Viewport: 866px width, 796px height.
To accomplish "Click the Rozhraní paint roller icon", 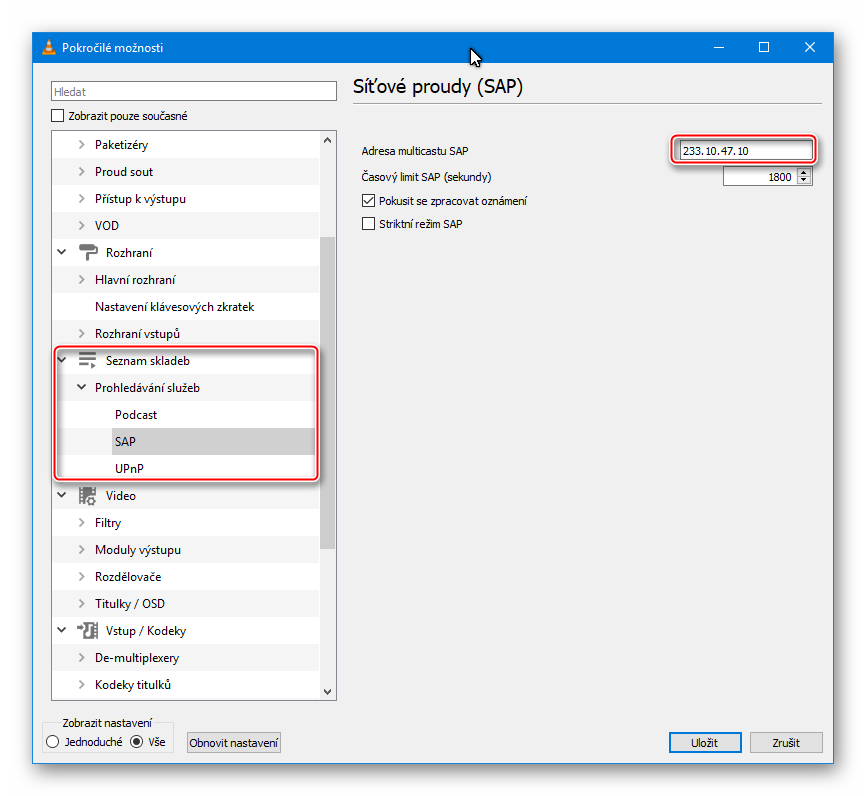I will tap(88, 253).
